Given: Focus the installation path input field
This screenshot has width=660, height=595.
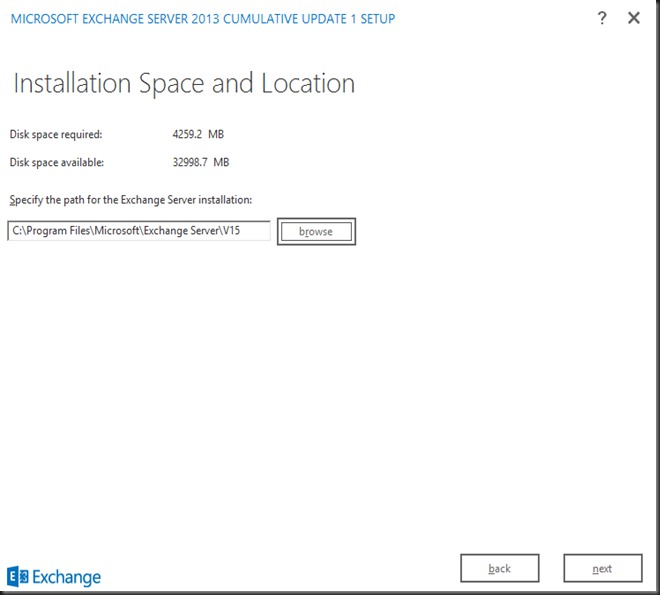Looking at the screenshot, I should click(x=139, y=231).
